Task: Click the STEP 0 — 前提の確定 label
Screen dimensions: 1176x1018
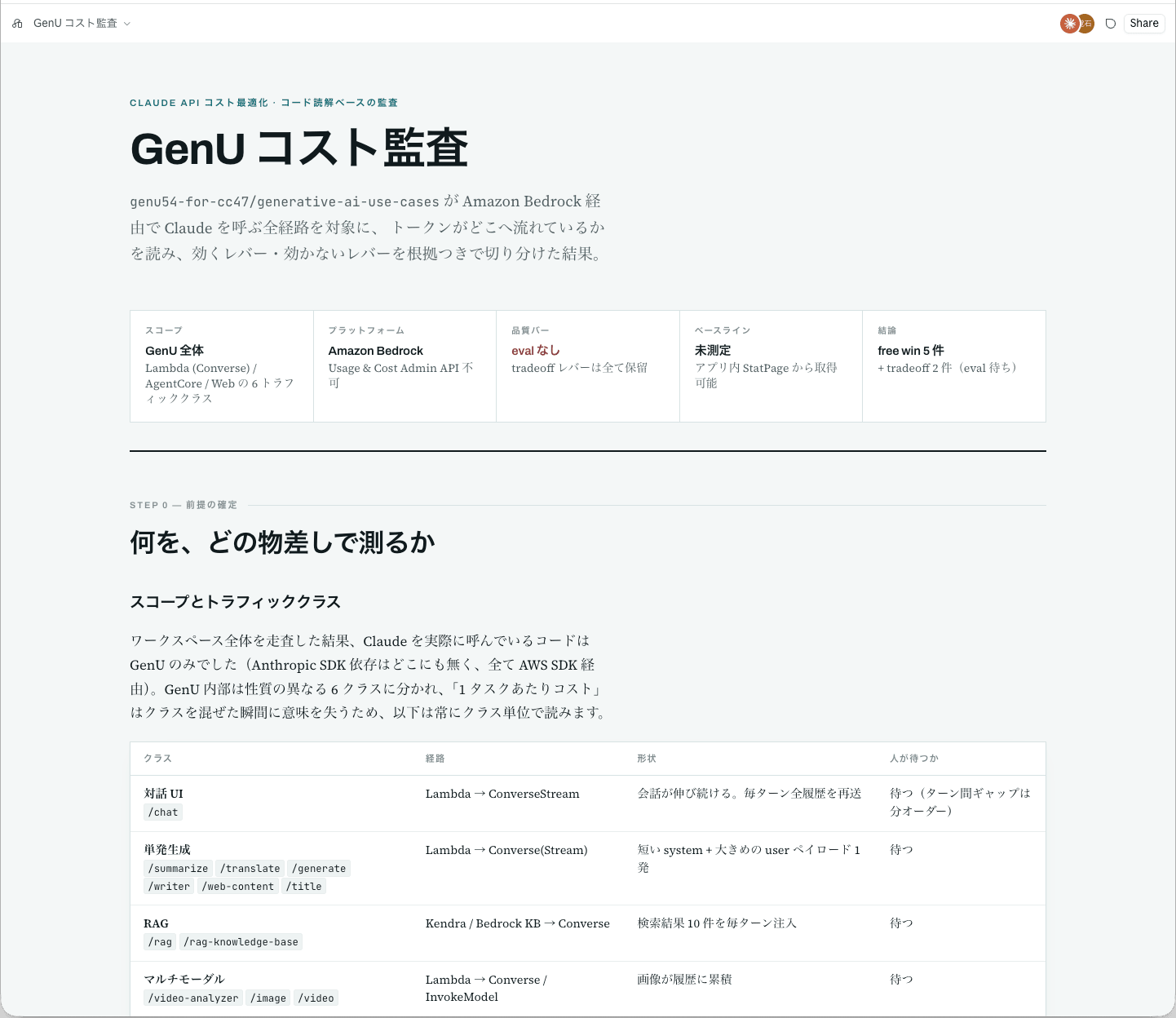Action: coord(183,505)
